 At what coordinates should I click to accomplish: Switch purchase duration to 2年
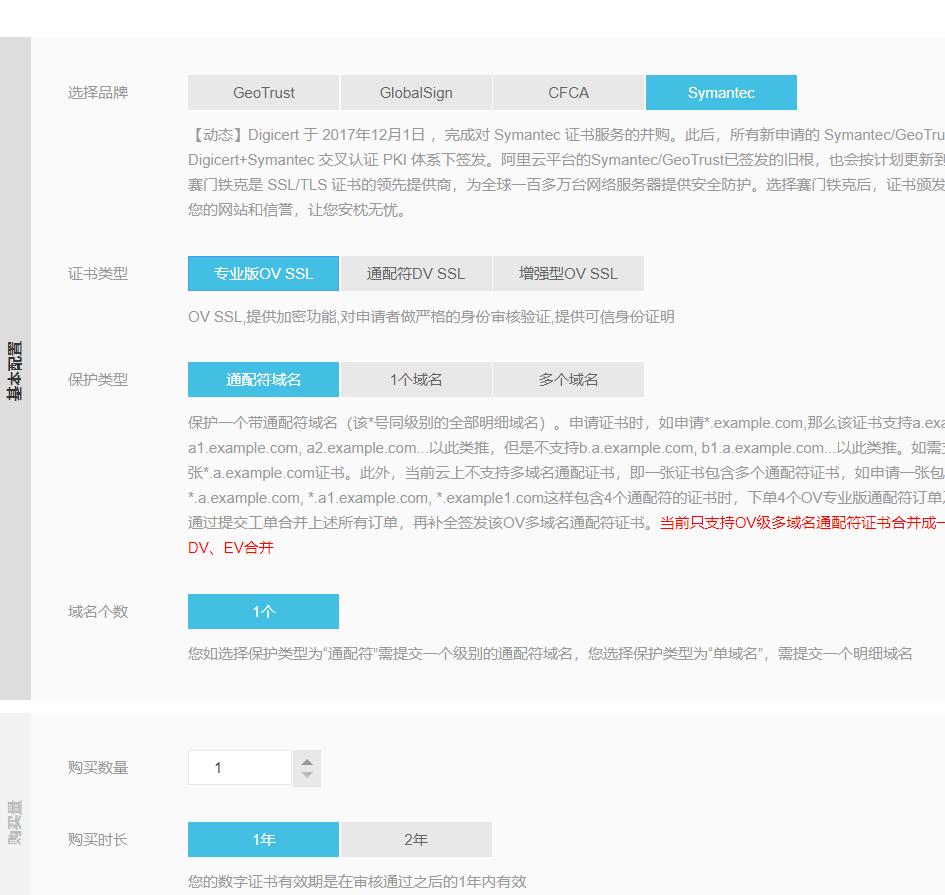click(415, 839)
